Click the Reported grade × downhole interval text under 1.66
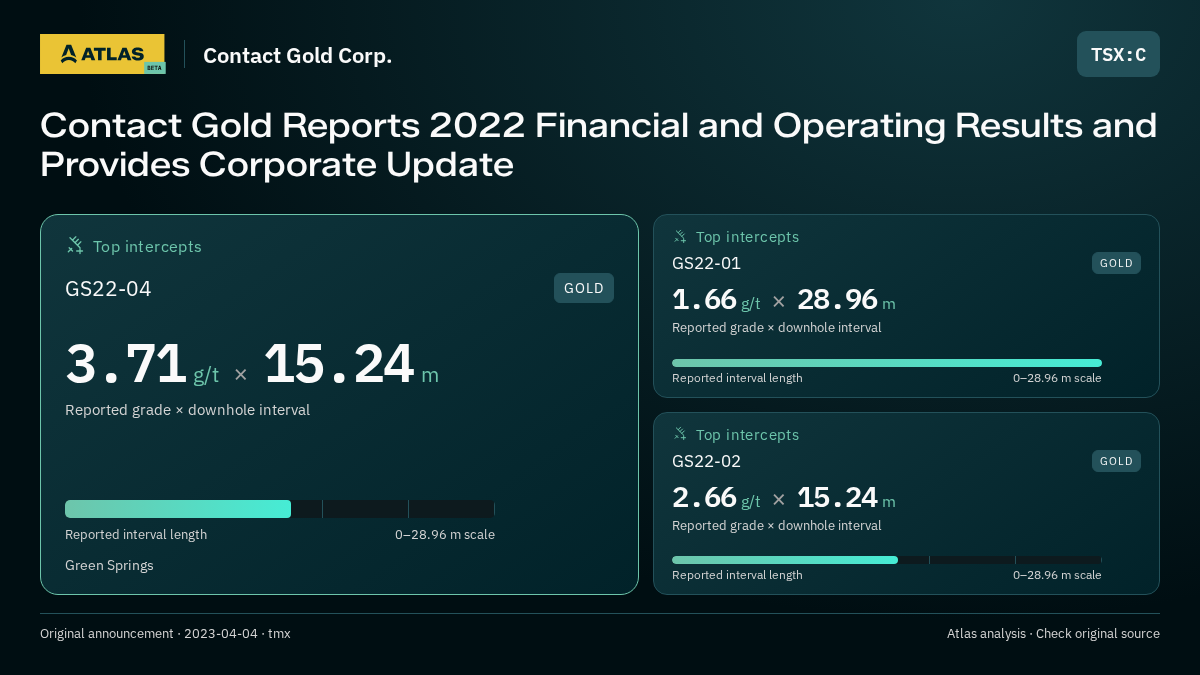 coord(777,328)
